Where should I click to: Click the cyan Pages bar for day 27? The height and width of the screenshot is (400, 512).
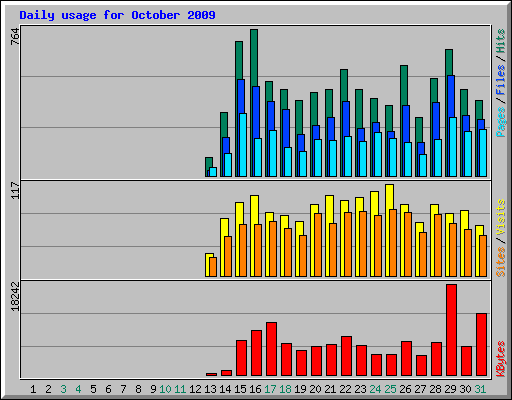click(423, 165)
